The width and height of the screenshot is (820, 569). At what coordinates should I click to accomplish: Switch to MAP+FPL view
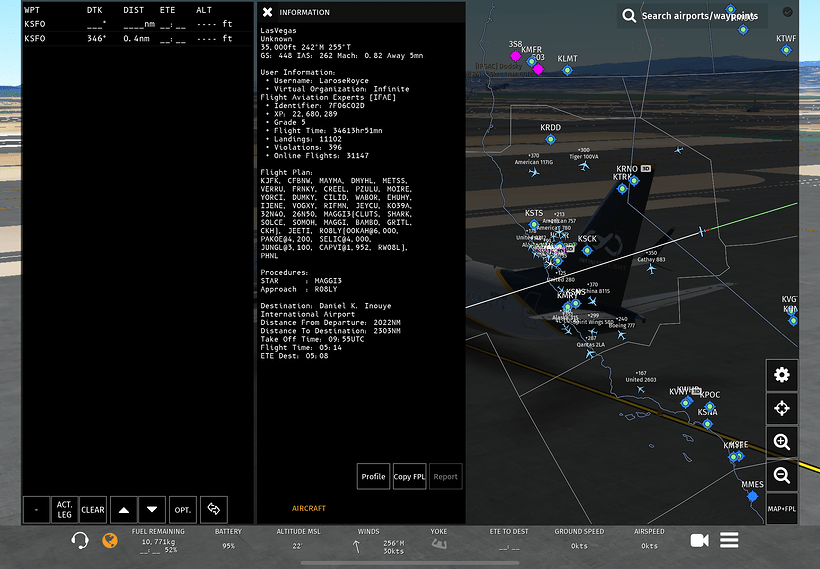coord(782,509)
